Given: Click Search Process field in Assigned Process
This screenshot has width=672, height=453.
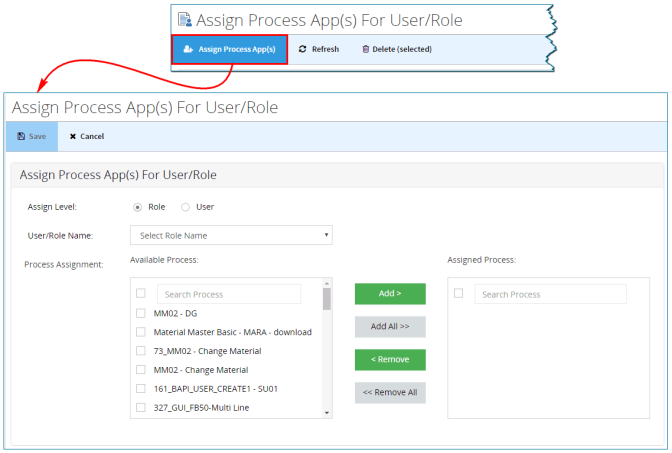Looking at the screenshot, I should 550,294.
